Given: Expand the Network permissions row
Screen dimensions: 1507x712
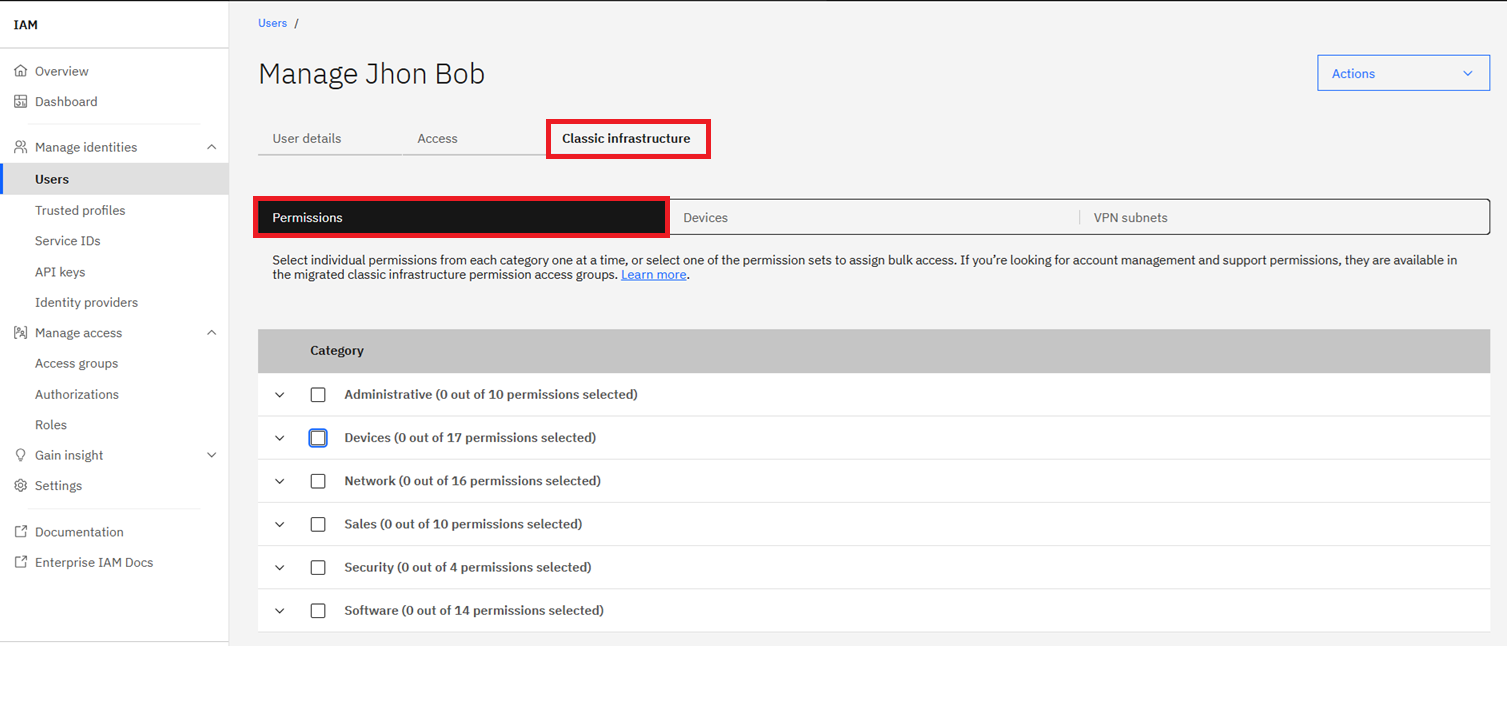Looking at the screenshot, I should 280,481.
